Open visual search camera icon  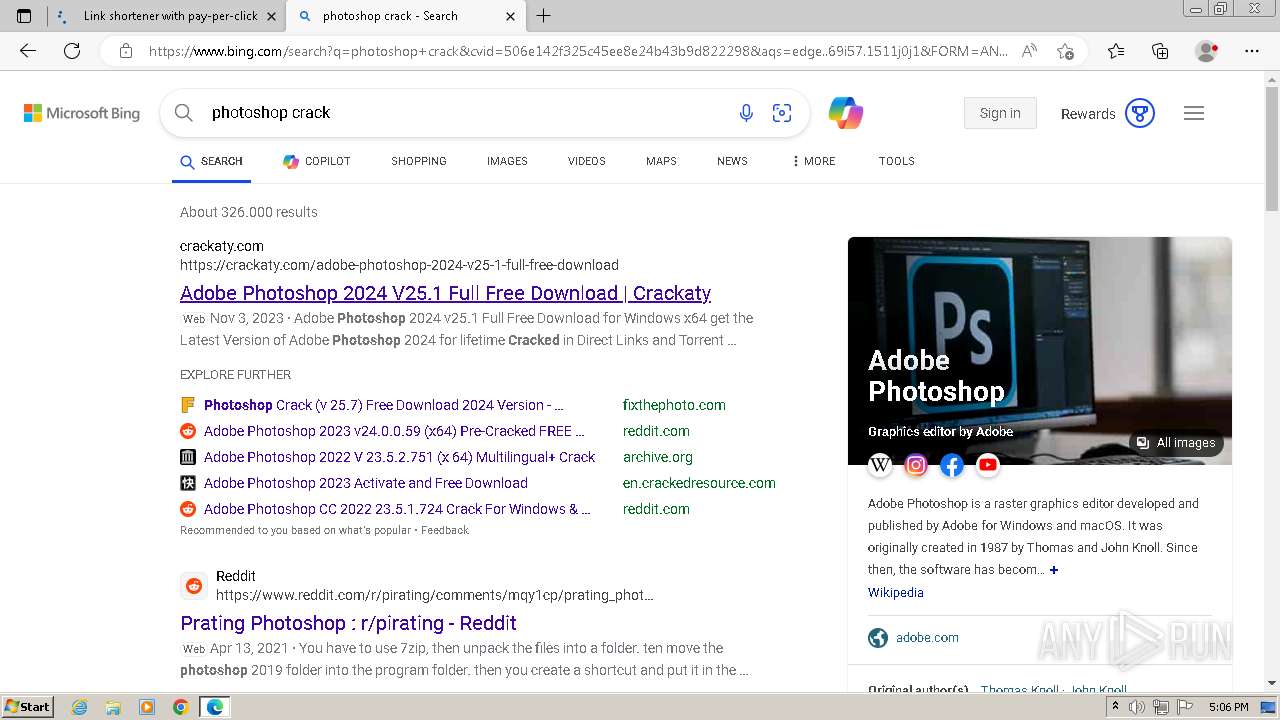[782, 113]
